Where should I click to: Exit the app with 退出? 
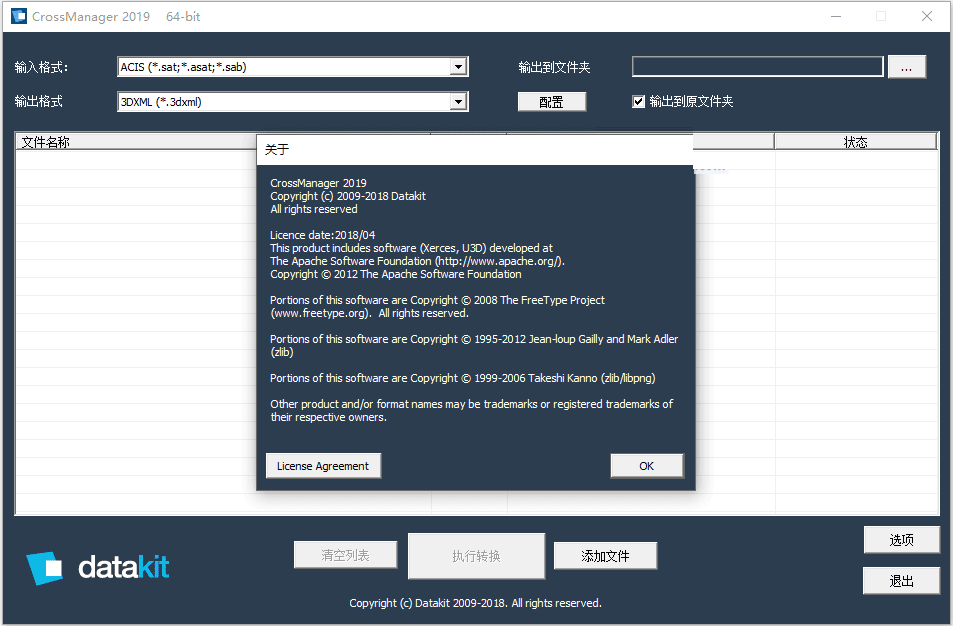coord(901,581)
